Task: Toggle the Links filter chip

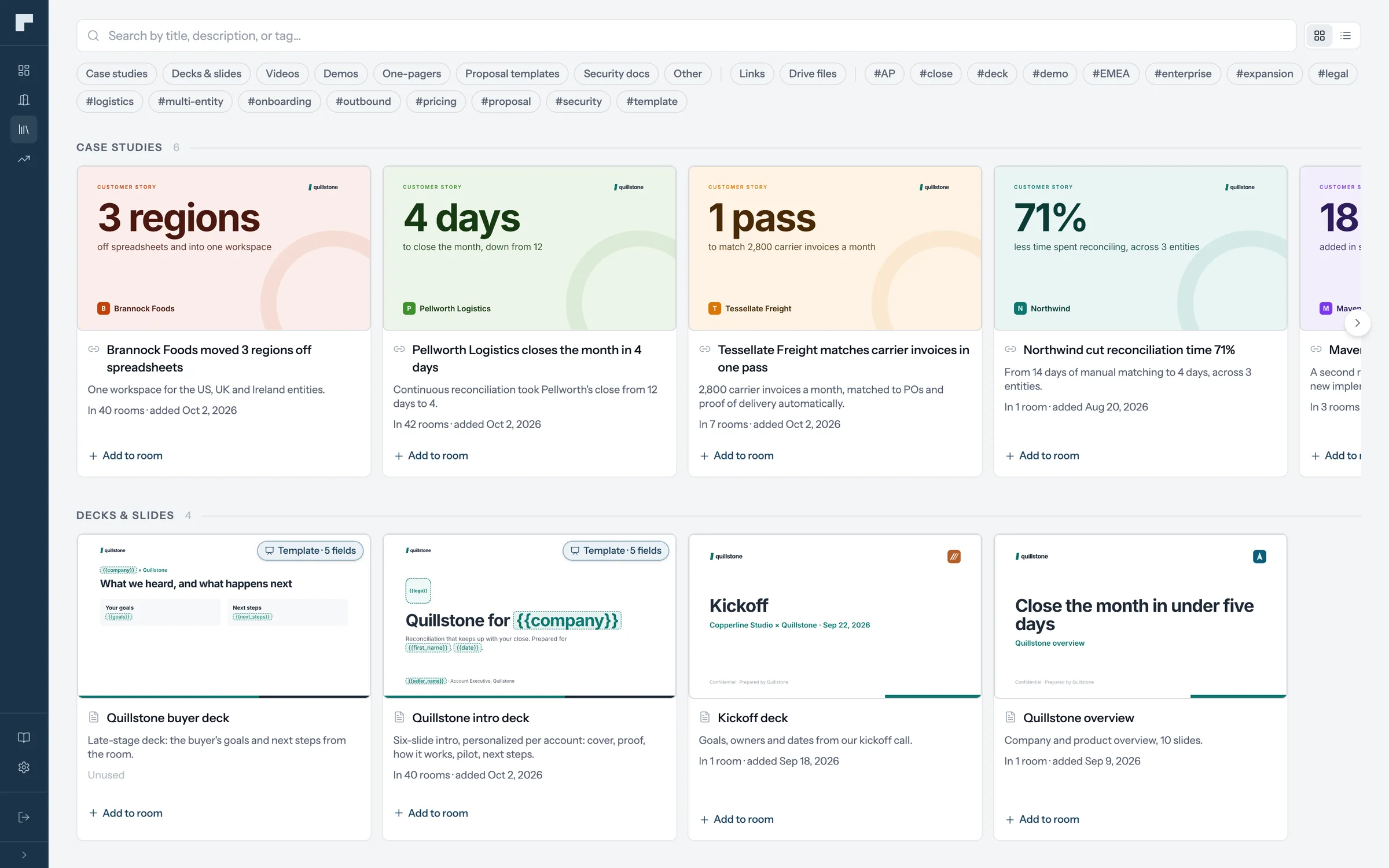Action: point(752,73)
